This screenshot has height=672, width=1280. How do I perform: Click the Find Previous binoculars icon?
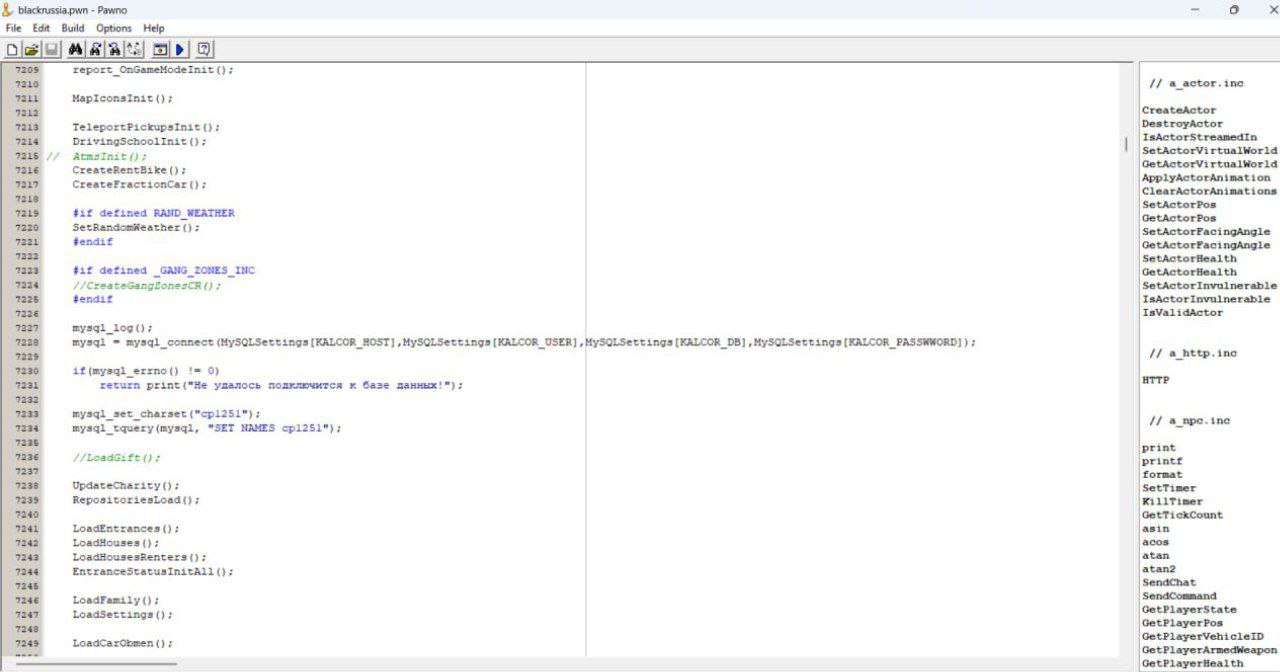pos(115,49)
